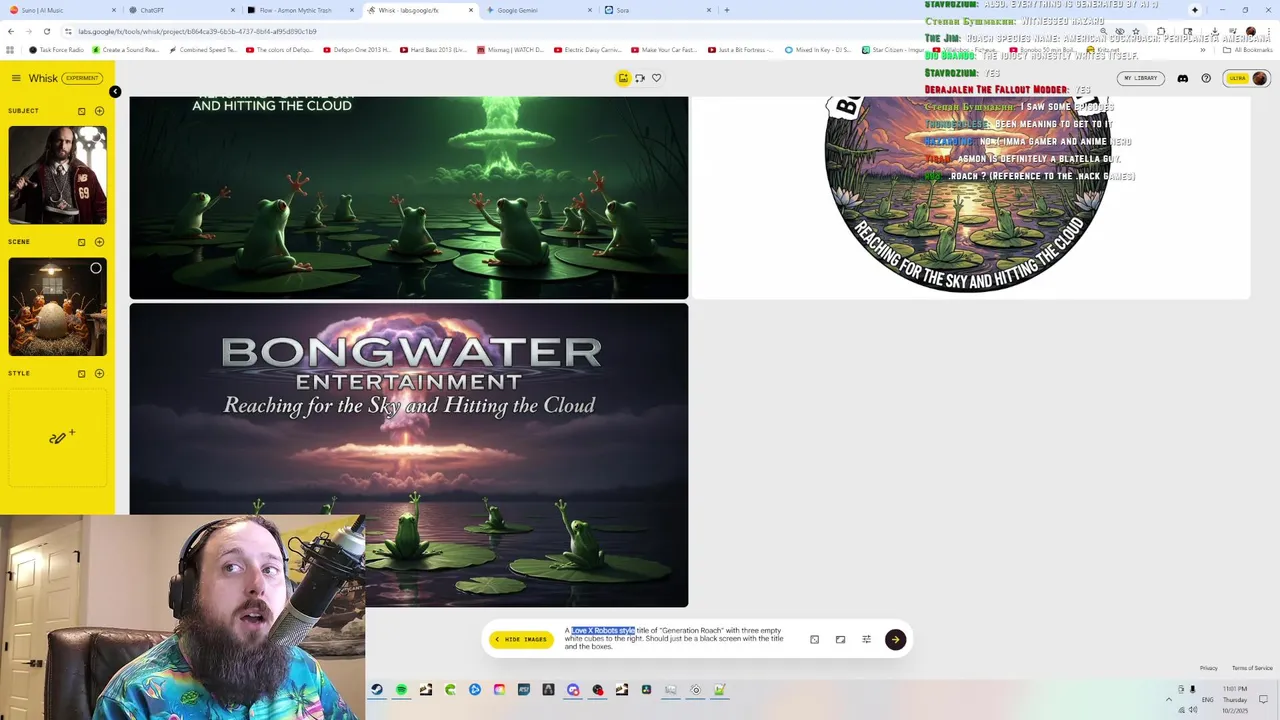The width and height of the screenshot is (1280, 720).
Task: Open the Ultra account profile button
Action: [1248, 78]
